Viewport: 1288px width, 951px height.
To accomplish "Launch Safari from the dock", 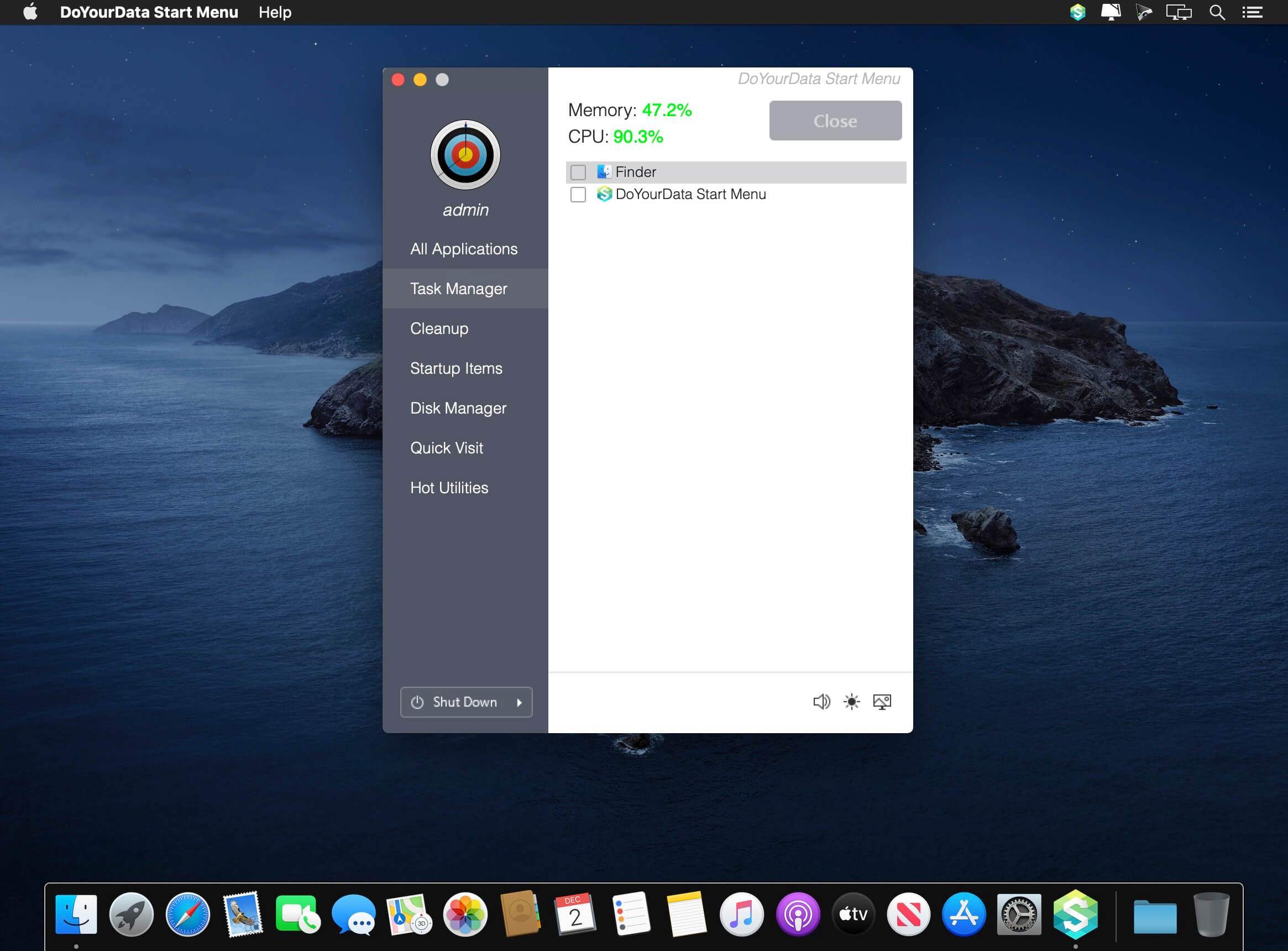I will [187, 914].
